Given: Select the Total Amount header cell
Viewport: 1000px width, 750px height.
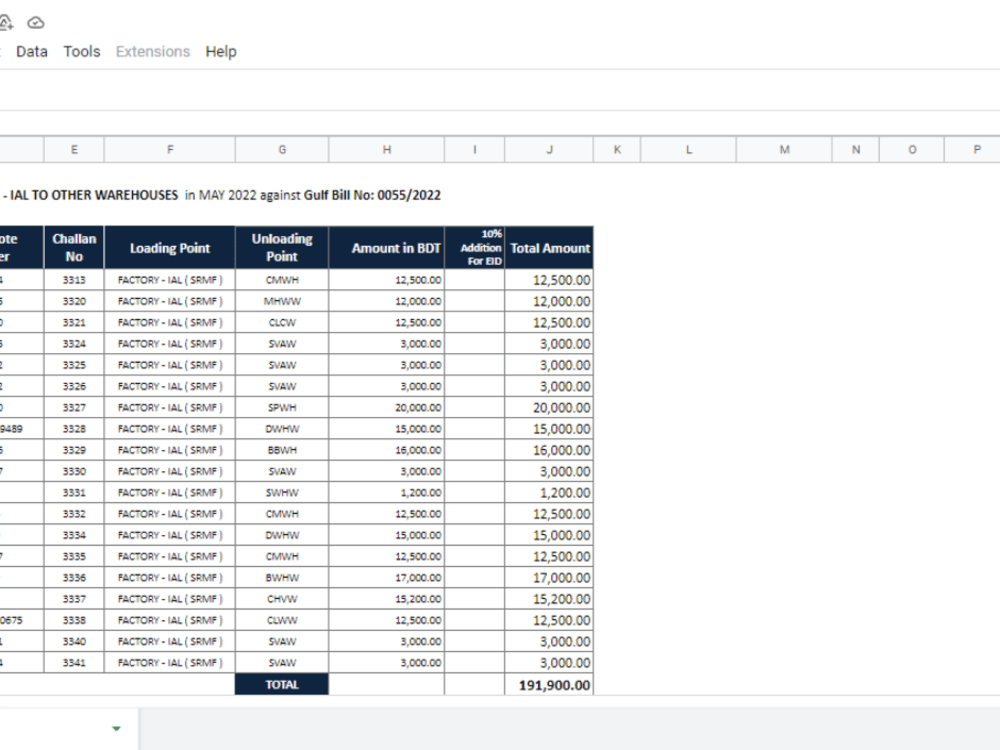Looking at the screenshot, I should [x=549, y=247].
